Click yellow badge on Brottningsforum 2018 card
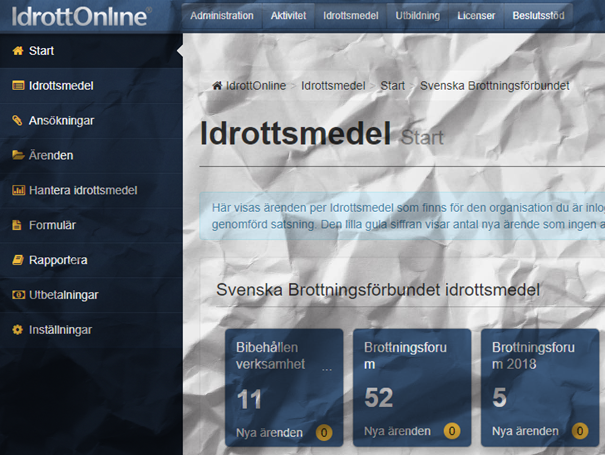This screenshot has width=605, height=455. (x=580, y=431)
